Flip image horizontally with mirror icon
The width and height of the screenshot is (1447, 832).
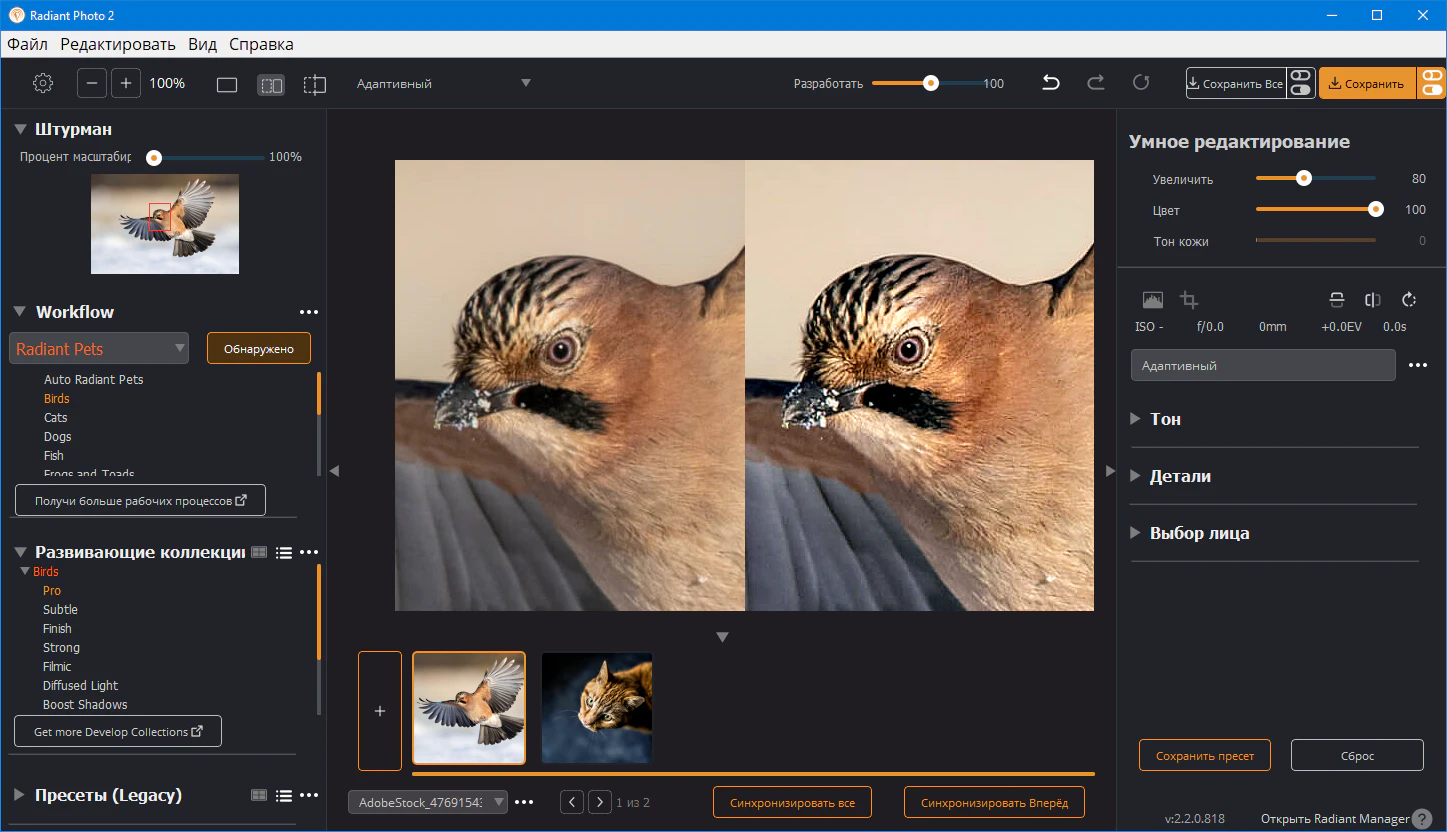(x=1373, y=300)
